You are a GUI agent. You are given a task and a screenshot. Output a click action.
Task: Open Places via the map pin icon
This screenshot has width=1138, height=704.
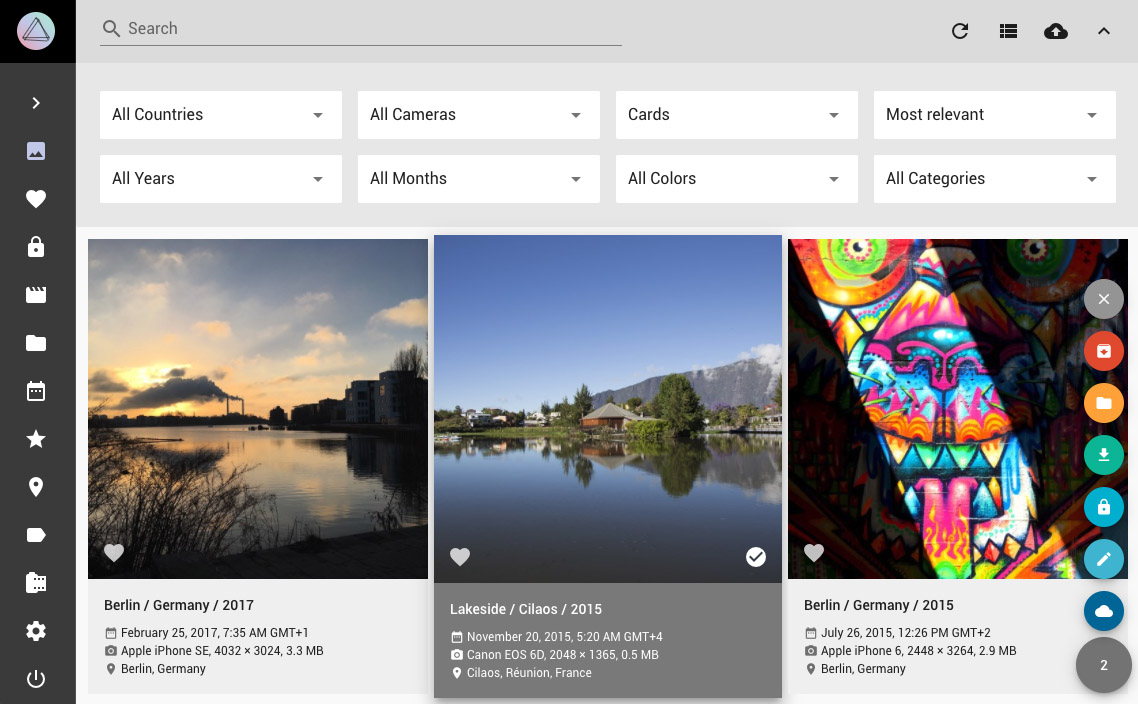36,487
